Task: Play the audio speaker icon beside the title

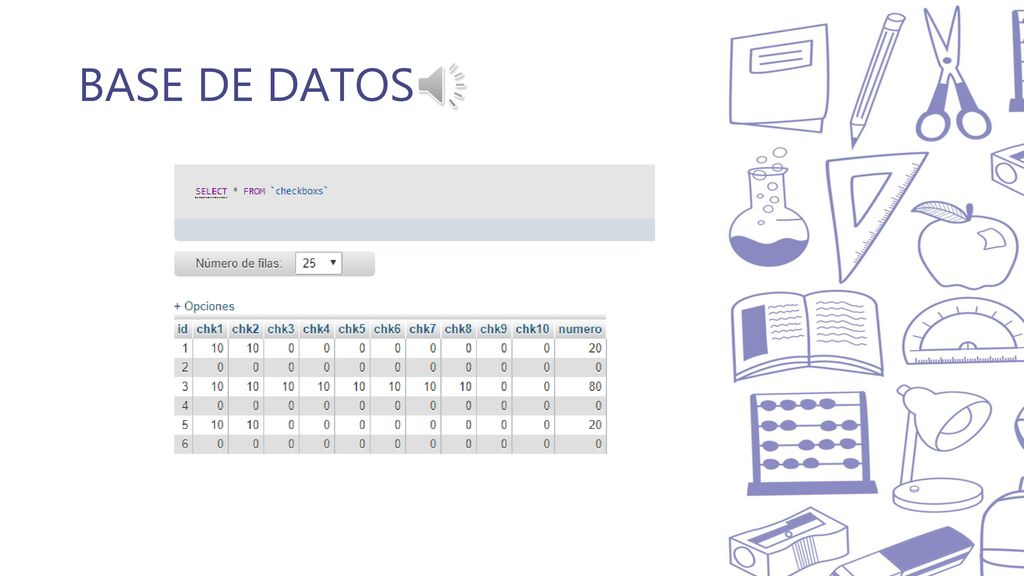Action: click(441, 86)
